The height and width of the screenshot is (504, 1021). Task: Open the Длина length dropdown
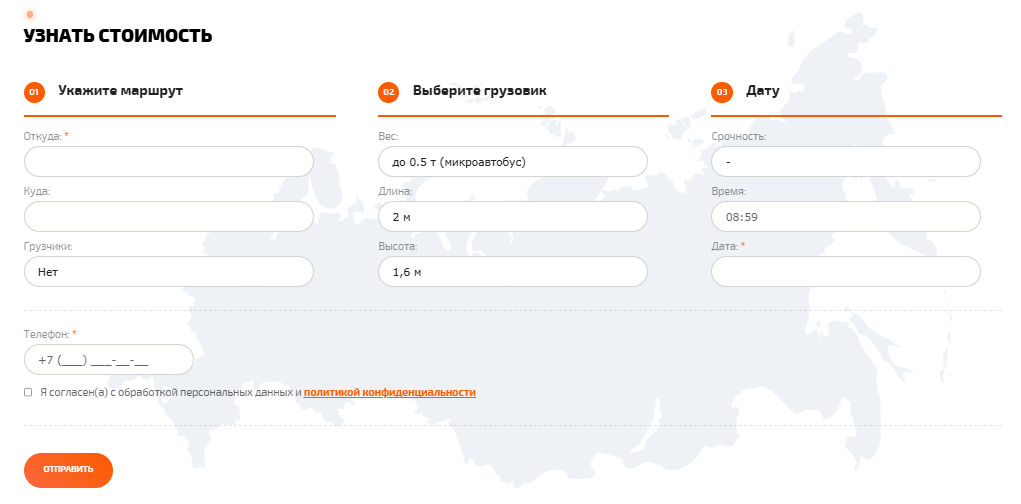513,216
